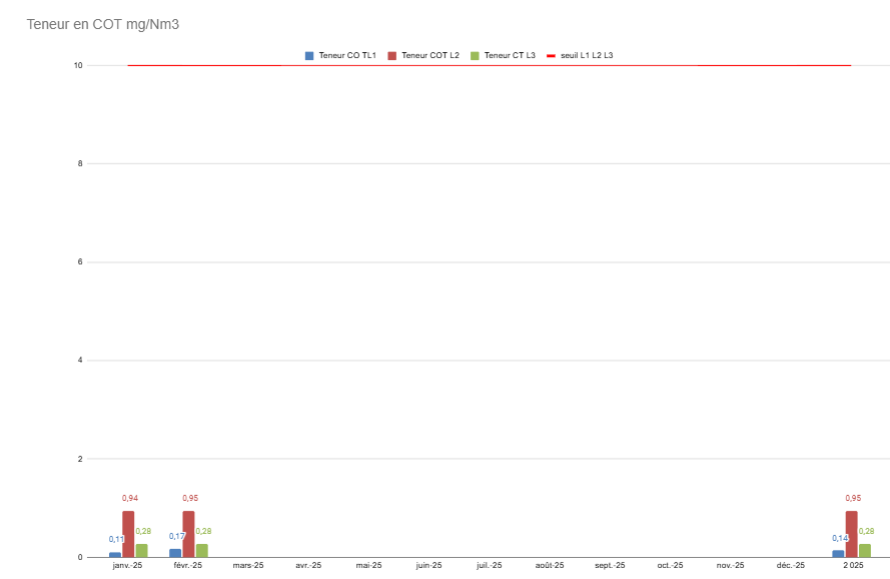Click the chart title 'Teneur en COT mg/Nm3'
The width and height of the screenshot is (890, 579).
click(x=103, y=24)
